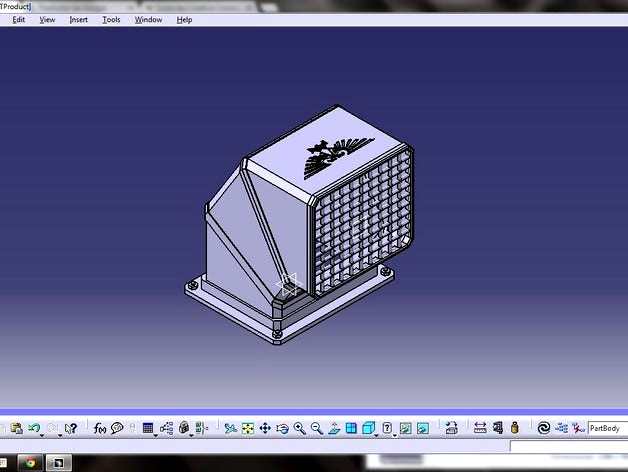Screen dimensions: 628x472
Task: Open the Tools menu
Action: coord(111,20)
